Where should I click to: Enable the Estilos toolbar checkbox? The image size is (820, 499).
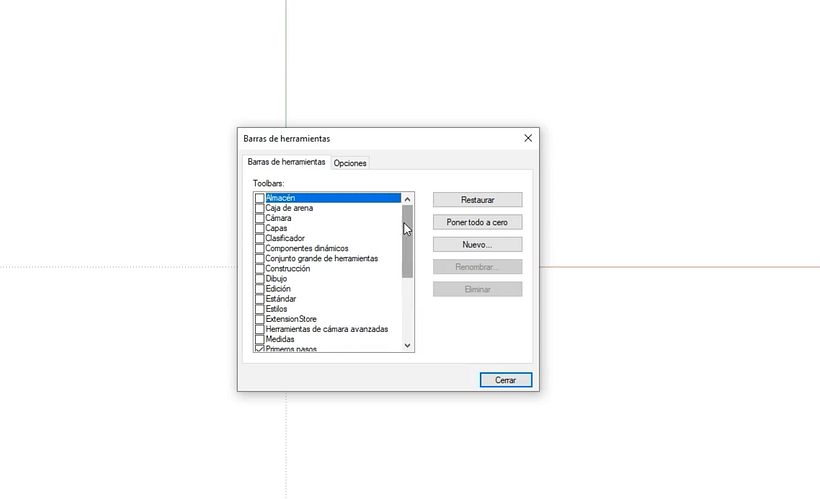(259, 309)
